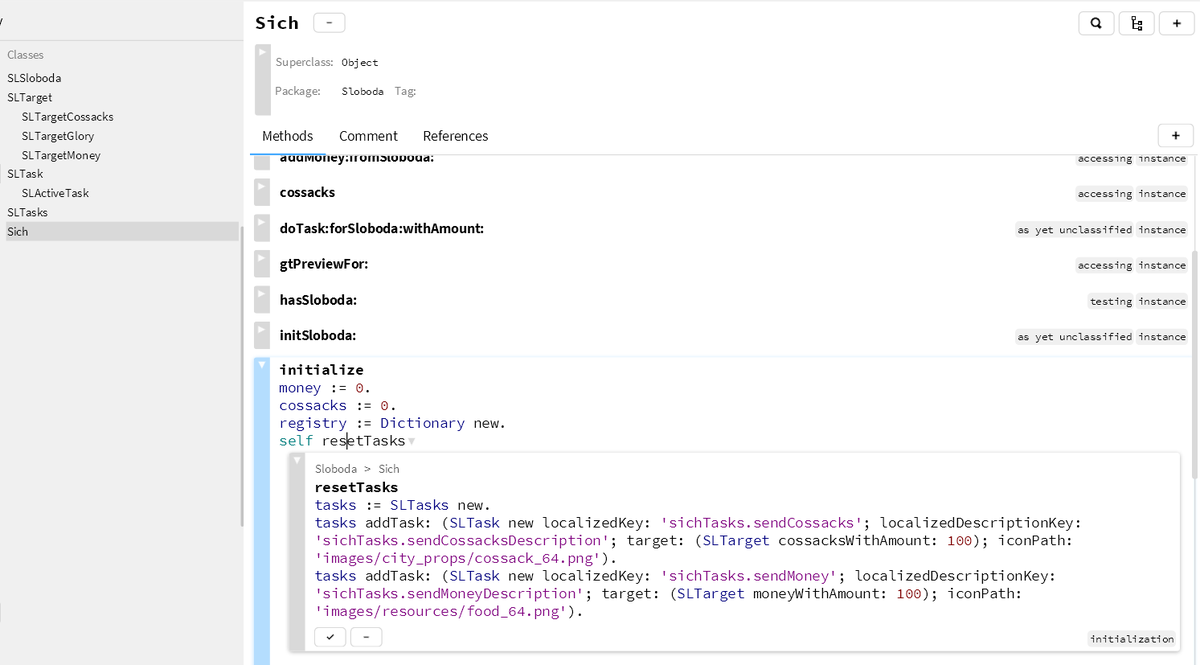
Task: Open the References tab
Action: (x=455, y=136)
